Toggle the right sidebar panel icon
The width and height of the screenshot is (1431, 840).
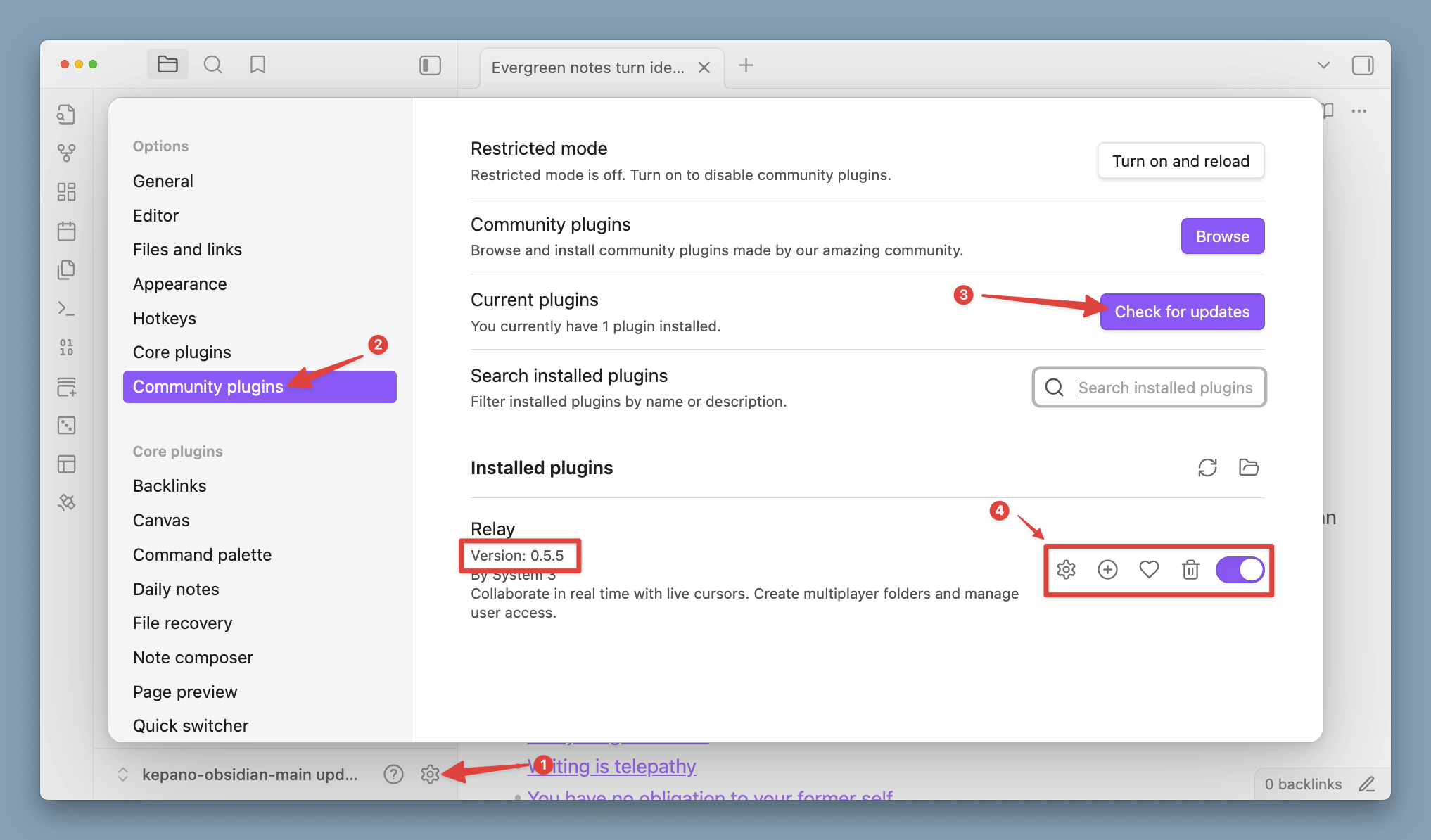1363,65
